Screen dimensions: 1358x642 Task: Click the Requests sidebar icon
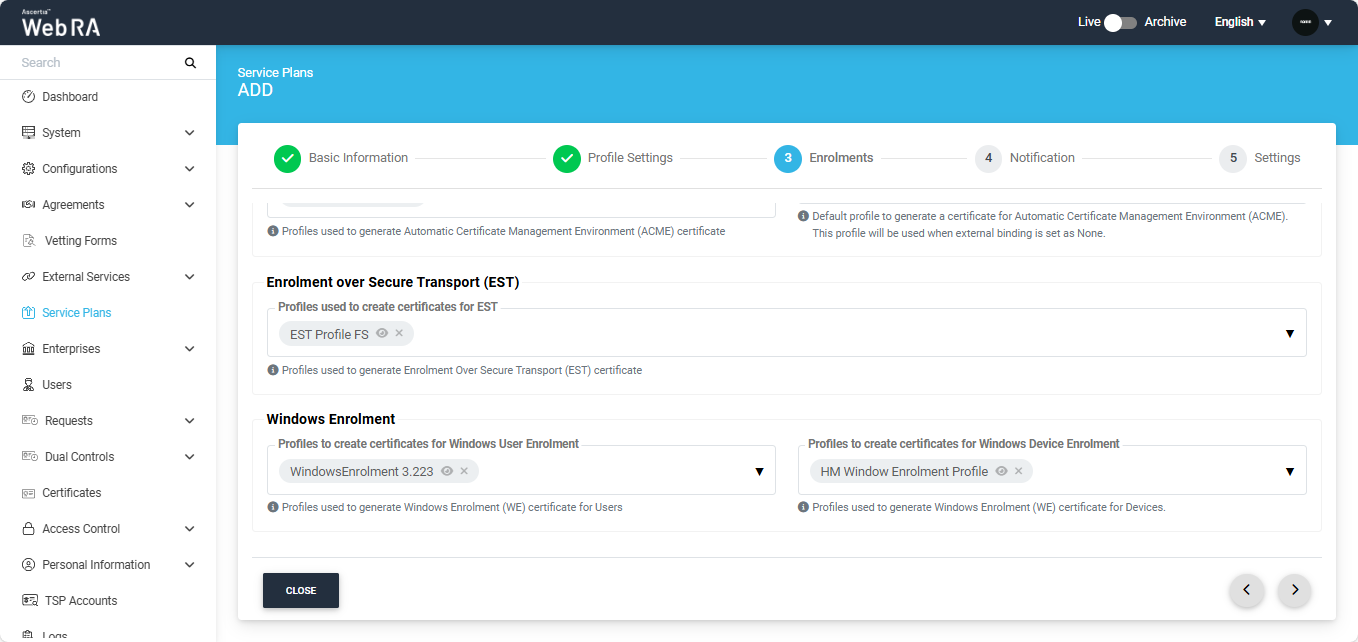[29, 421]
